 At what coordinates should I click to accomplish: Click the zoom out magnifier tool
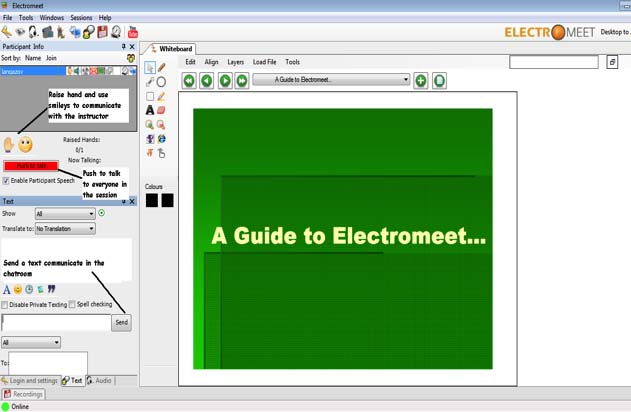(161, 125)
